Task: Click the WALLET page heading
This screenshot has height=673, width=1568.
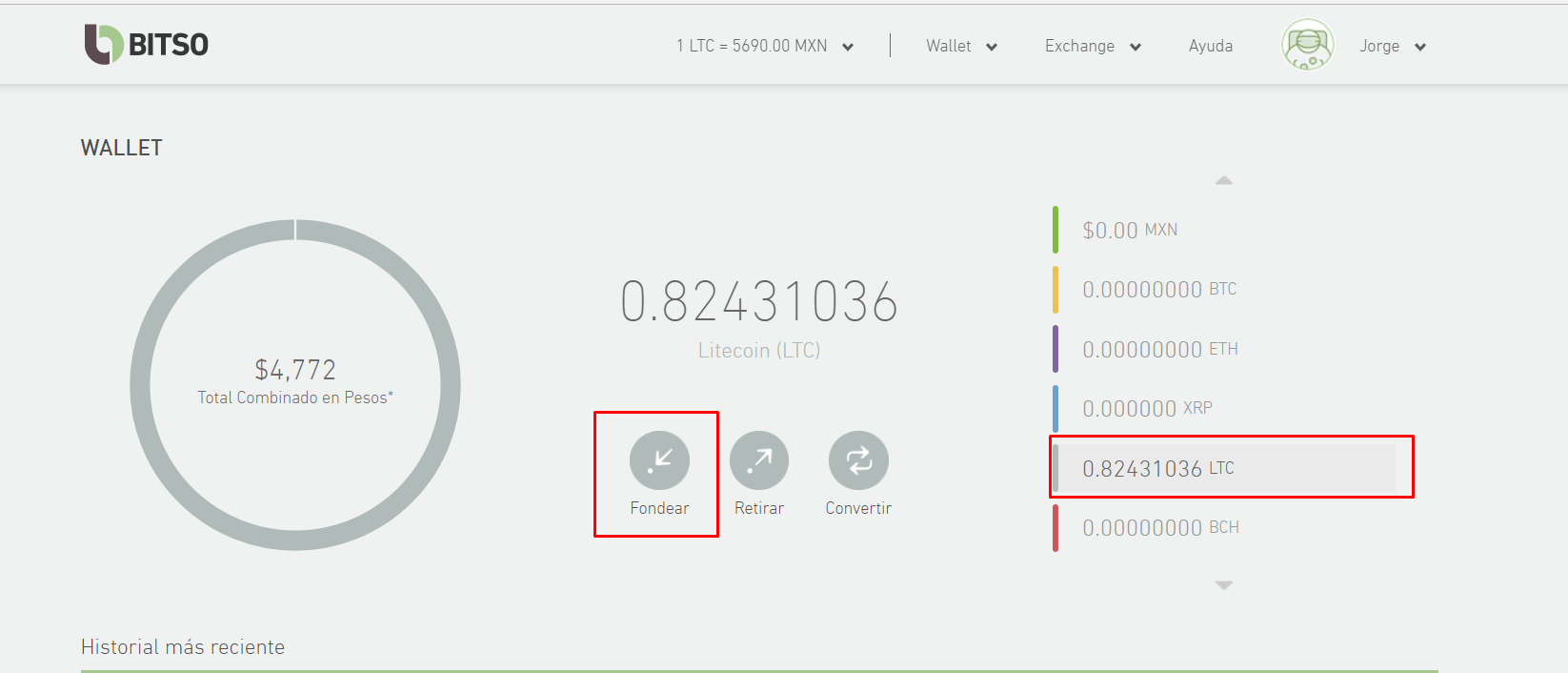Action: pos(122,148)
